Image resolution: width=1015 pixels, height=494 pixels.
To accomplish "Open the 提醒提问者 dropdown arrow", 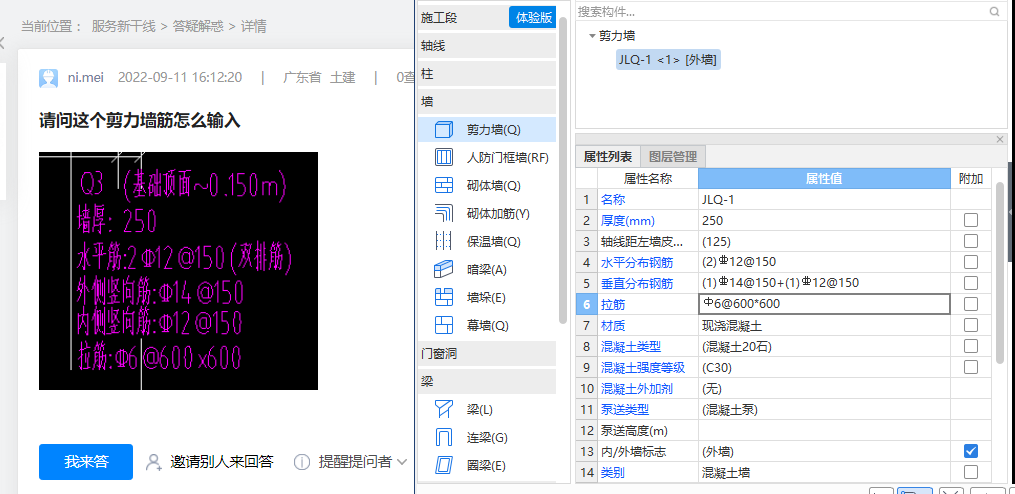I will [401, 462].
